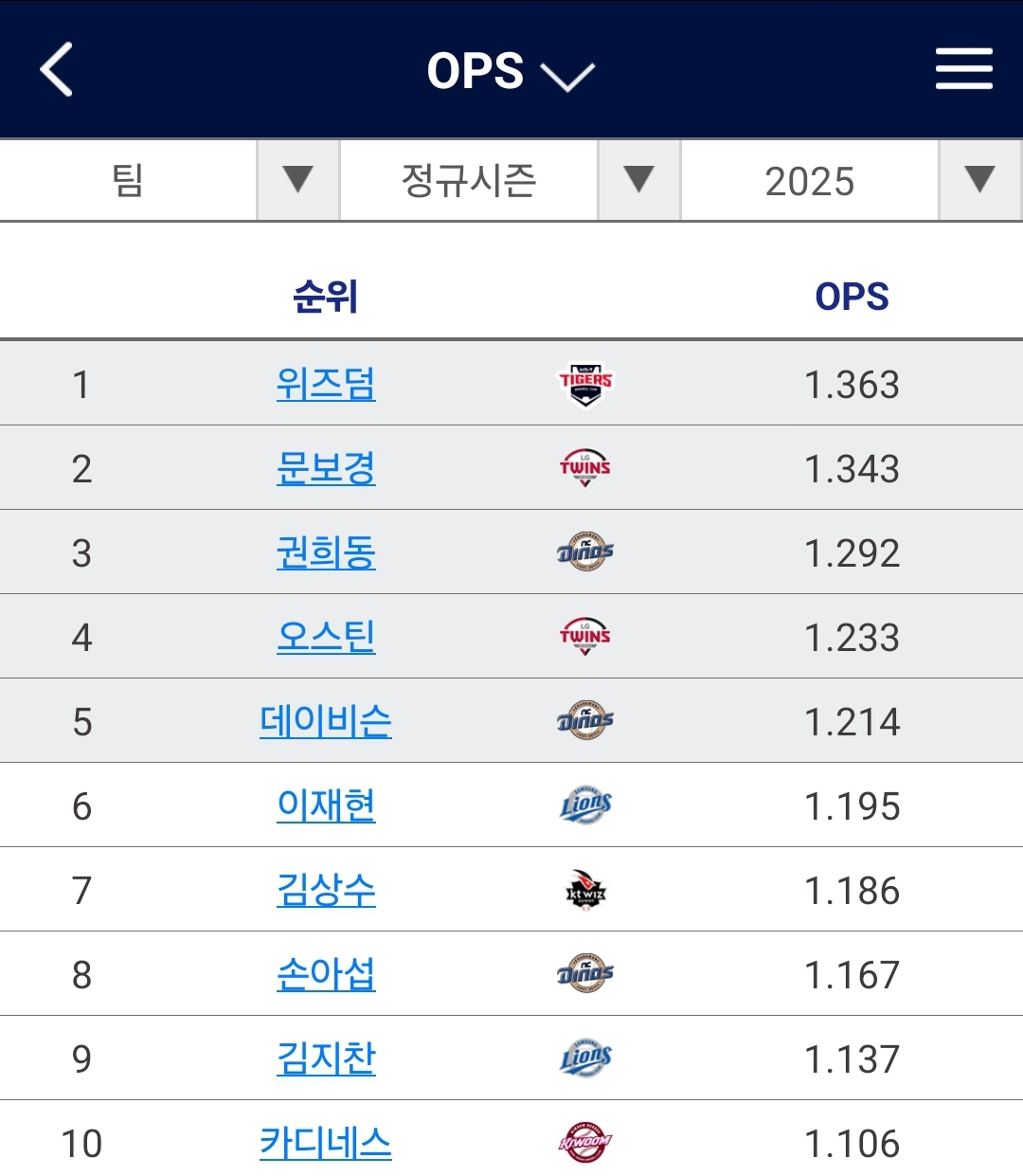
Task: Click the Twins logo beside 문보경
Action: (585, 468)
